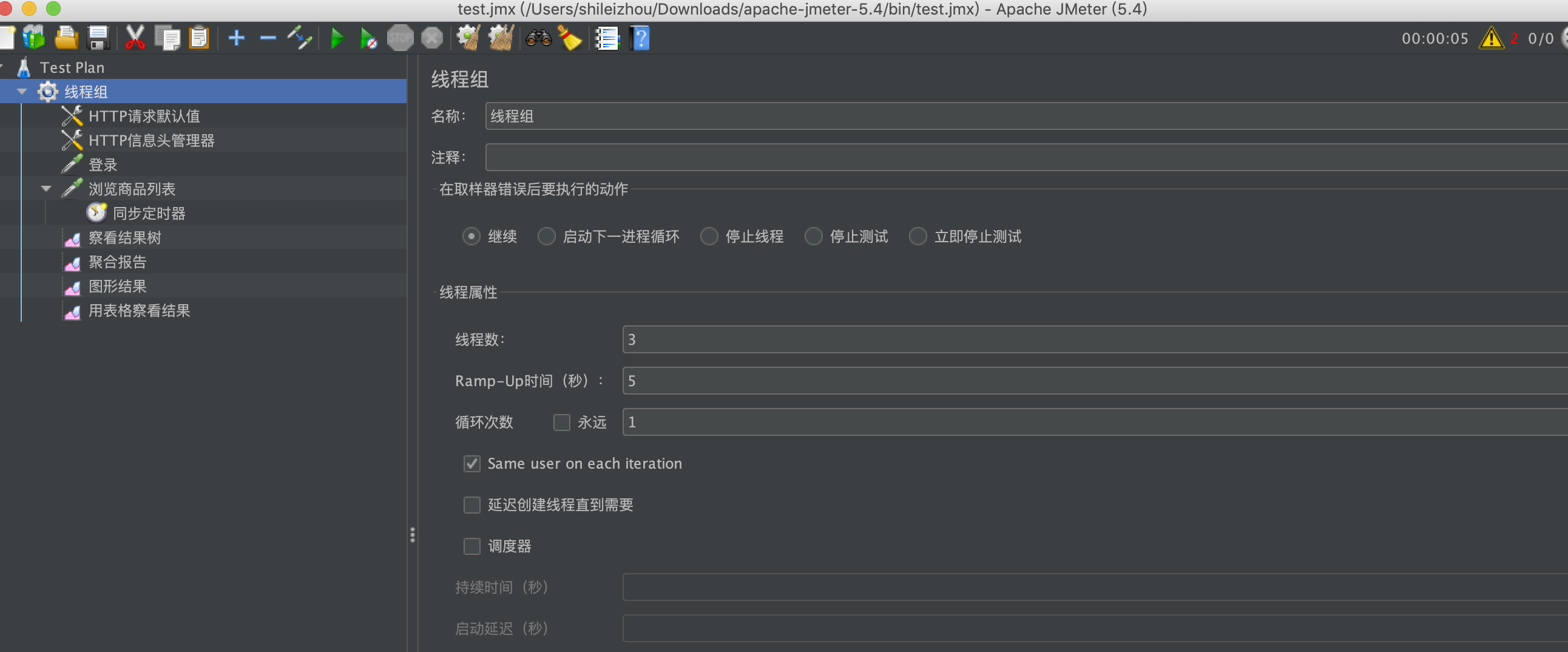Start the test with green arrow
Viewport: 1568px width, 652px height.
tap(337, 38)
